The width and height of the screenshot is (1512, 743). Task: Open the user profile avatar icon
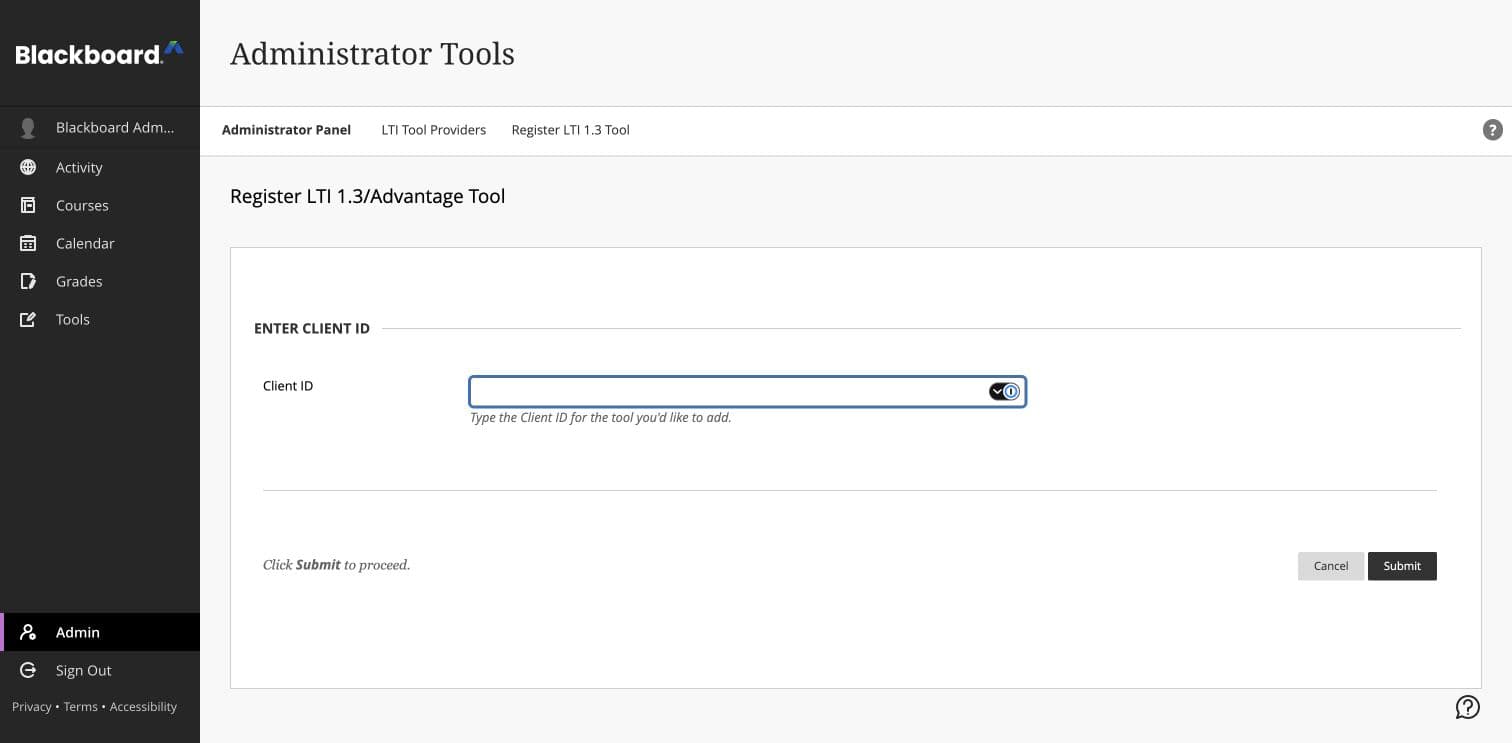[28, 128]
